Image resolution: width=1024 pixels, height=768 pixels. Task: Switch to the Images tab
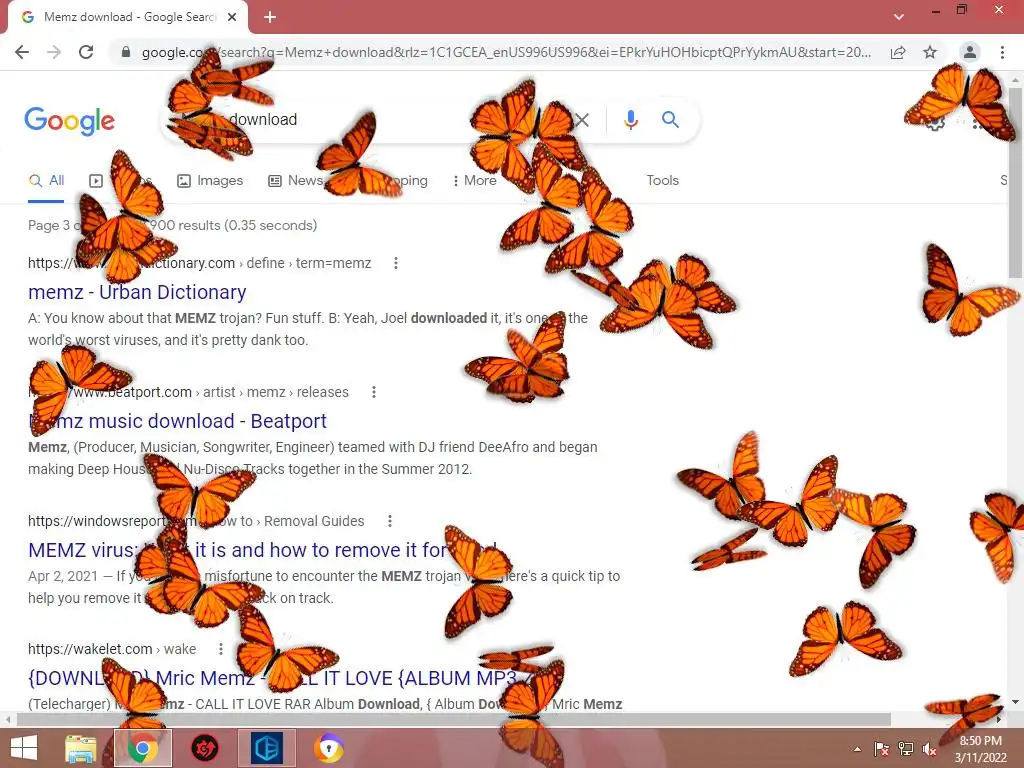(210, 181)
